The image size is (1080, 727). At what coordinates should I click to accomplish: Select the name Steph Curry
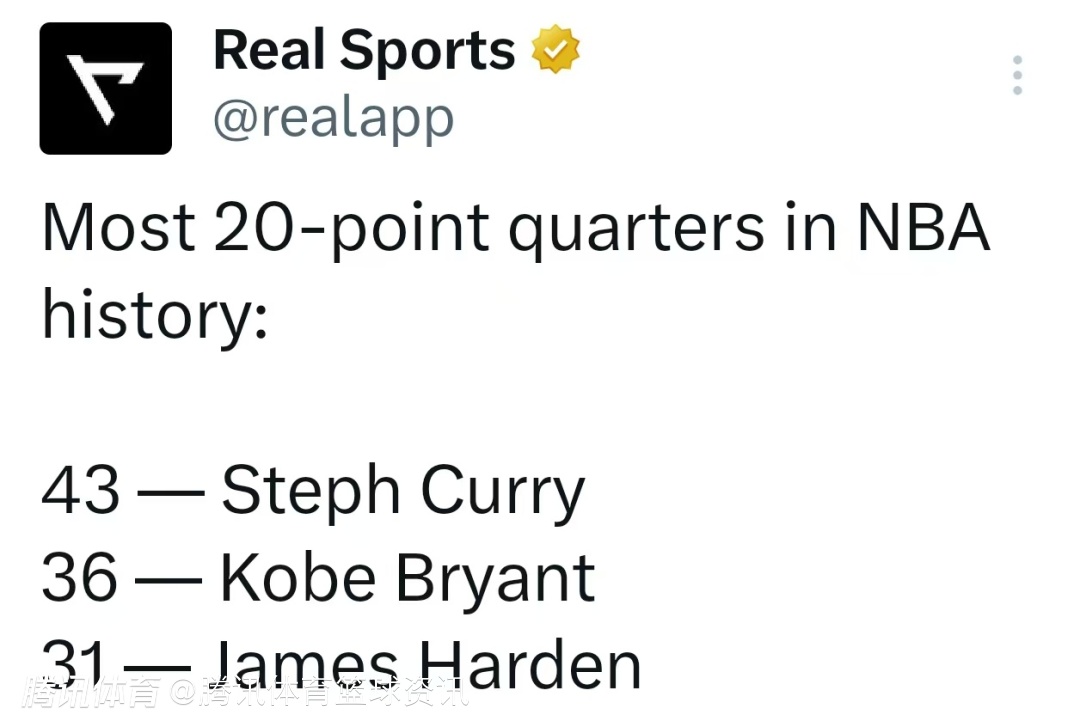click(x=402, y=491)
